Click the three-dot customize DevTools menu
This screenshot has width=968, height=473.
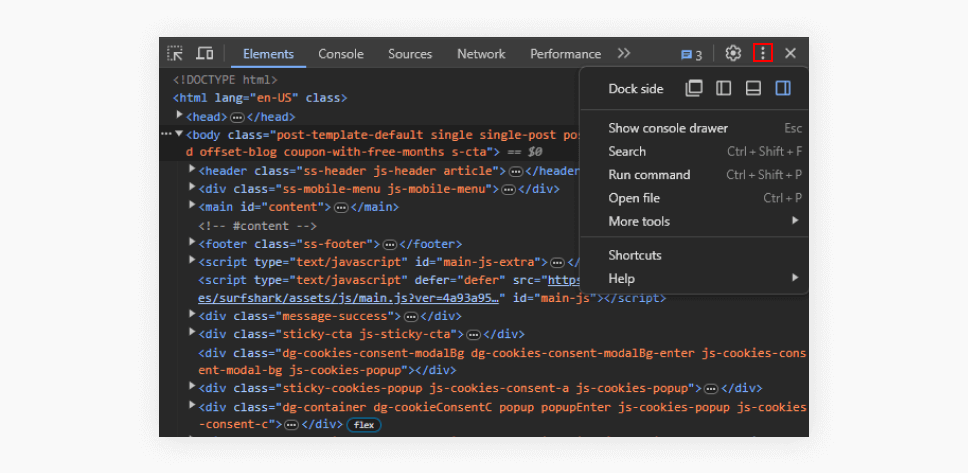tap(763, 54)
